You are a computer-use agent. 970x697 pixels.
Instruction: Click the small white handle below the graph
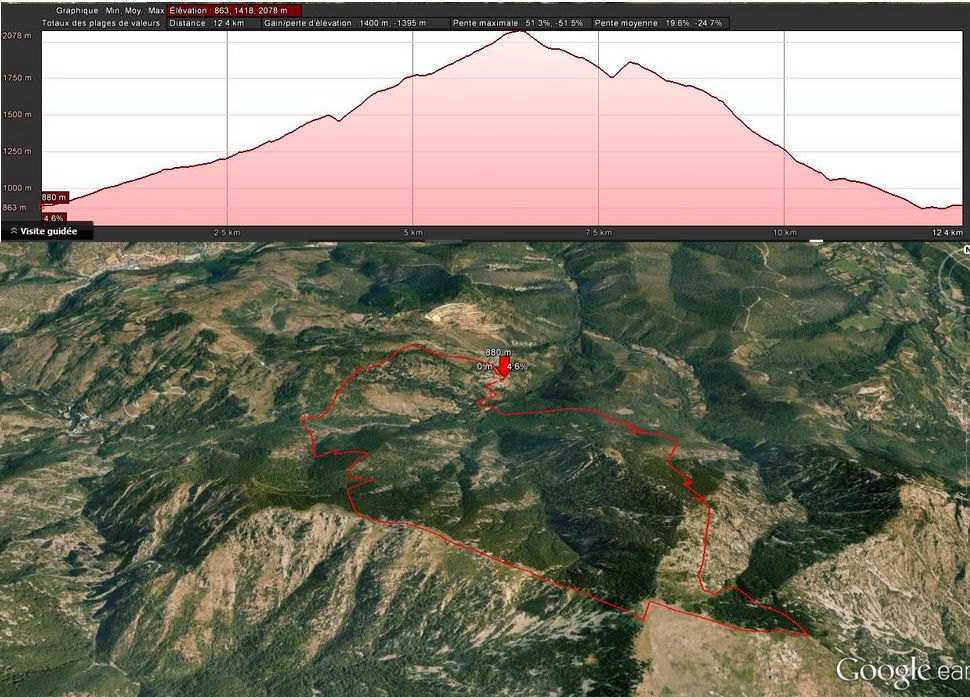[x=816, y=241]
